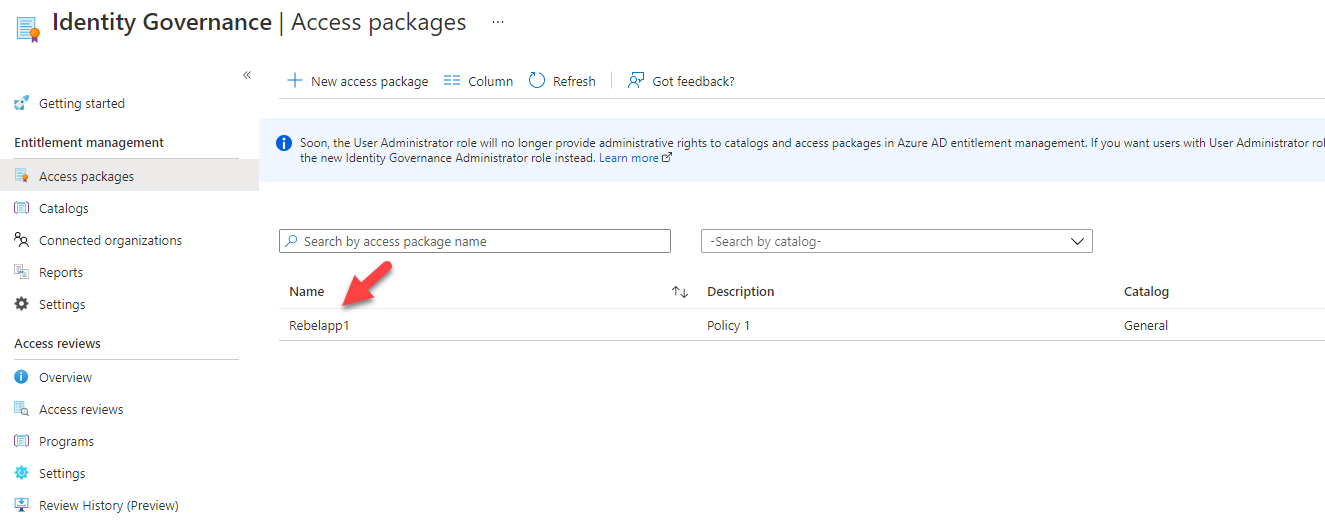Open Settings under Access reviews
The height and width of the screenshot is (521, 1325).
62,473
